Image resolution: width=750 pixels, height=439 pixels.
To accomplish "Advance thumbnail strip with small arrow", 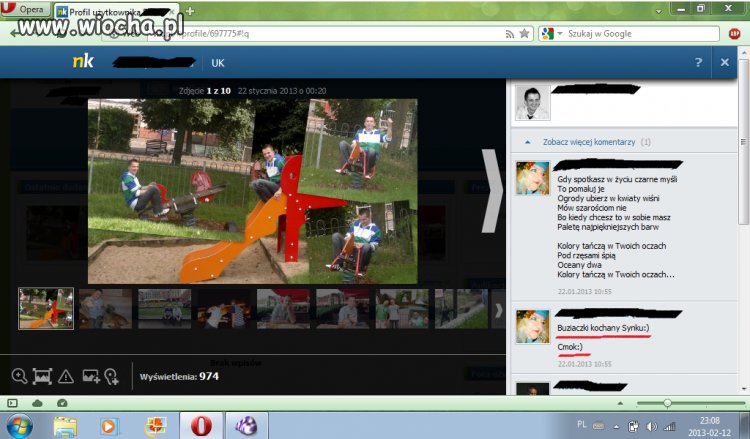I will (x=498, y=310).
